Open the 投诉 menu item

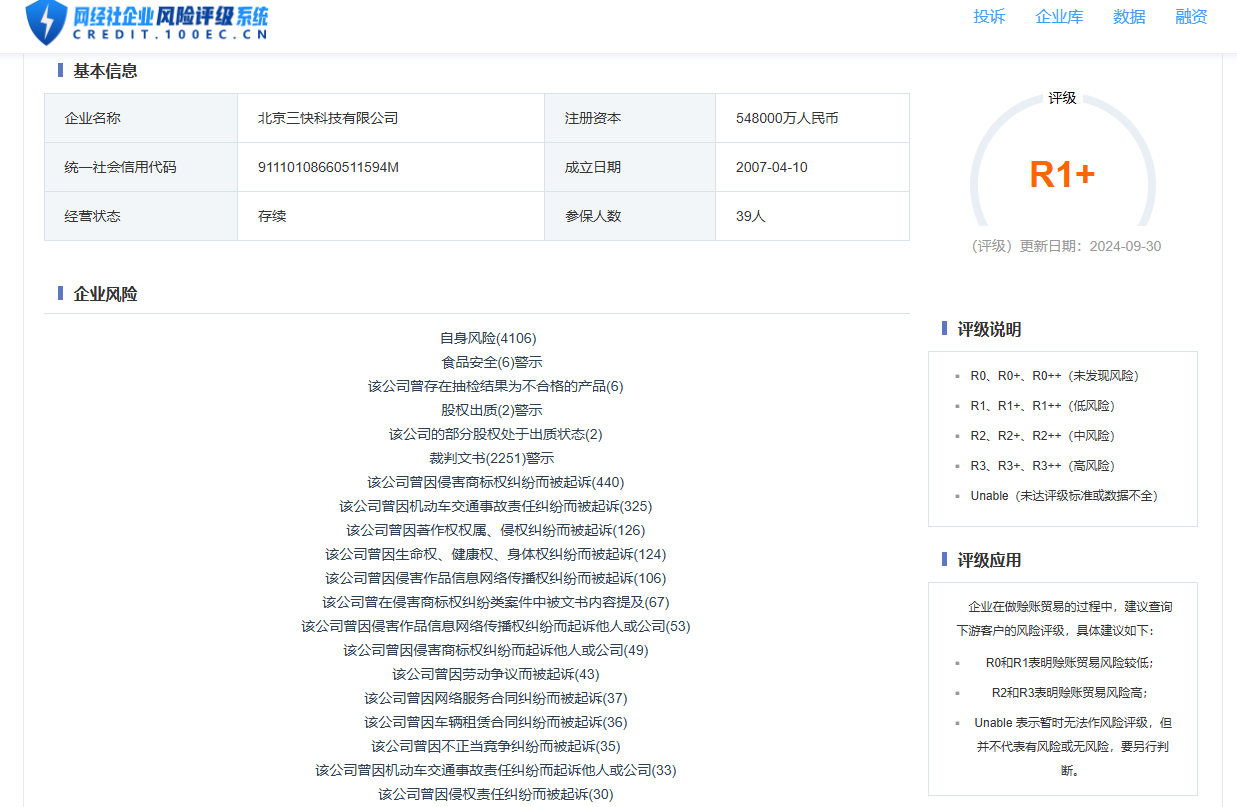tap(989, 17)
